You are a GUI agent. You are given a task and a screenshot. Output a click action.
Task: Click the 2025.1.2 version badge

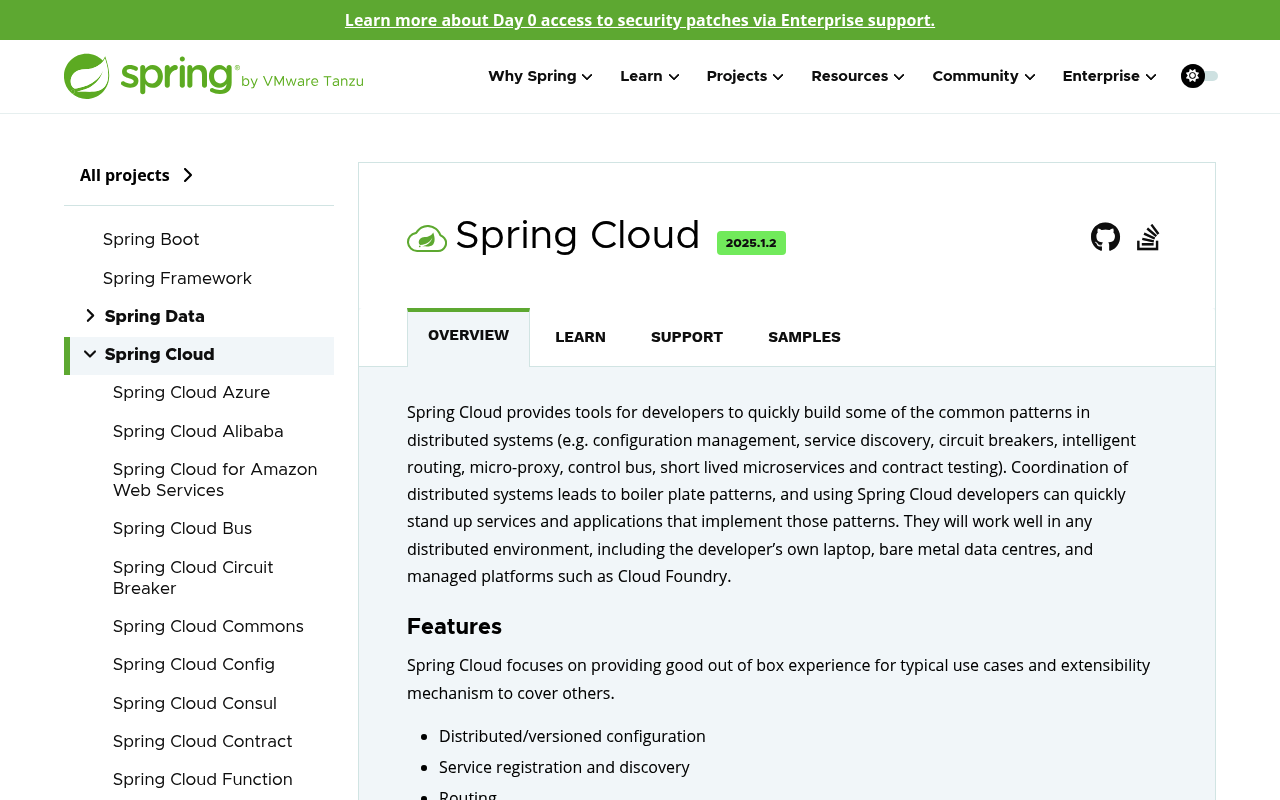[751, 243]
